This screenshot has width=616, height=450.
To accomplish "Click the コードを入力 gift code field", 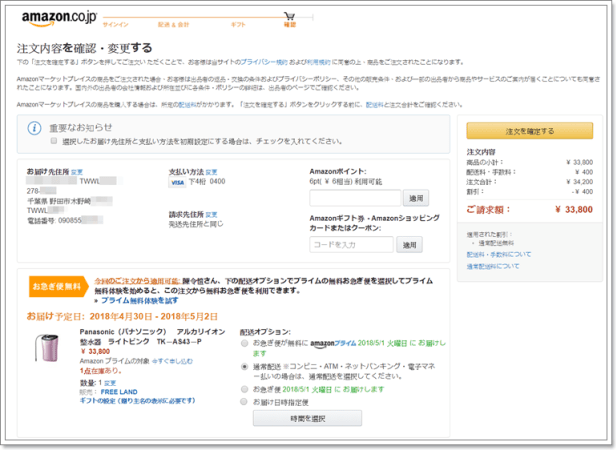I will click(x=351, y=244).
